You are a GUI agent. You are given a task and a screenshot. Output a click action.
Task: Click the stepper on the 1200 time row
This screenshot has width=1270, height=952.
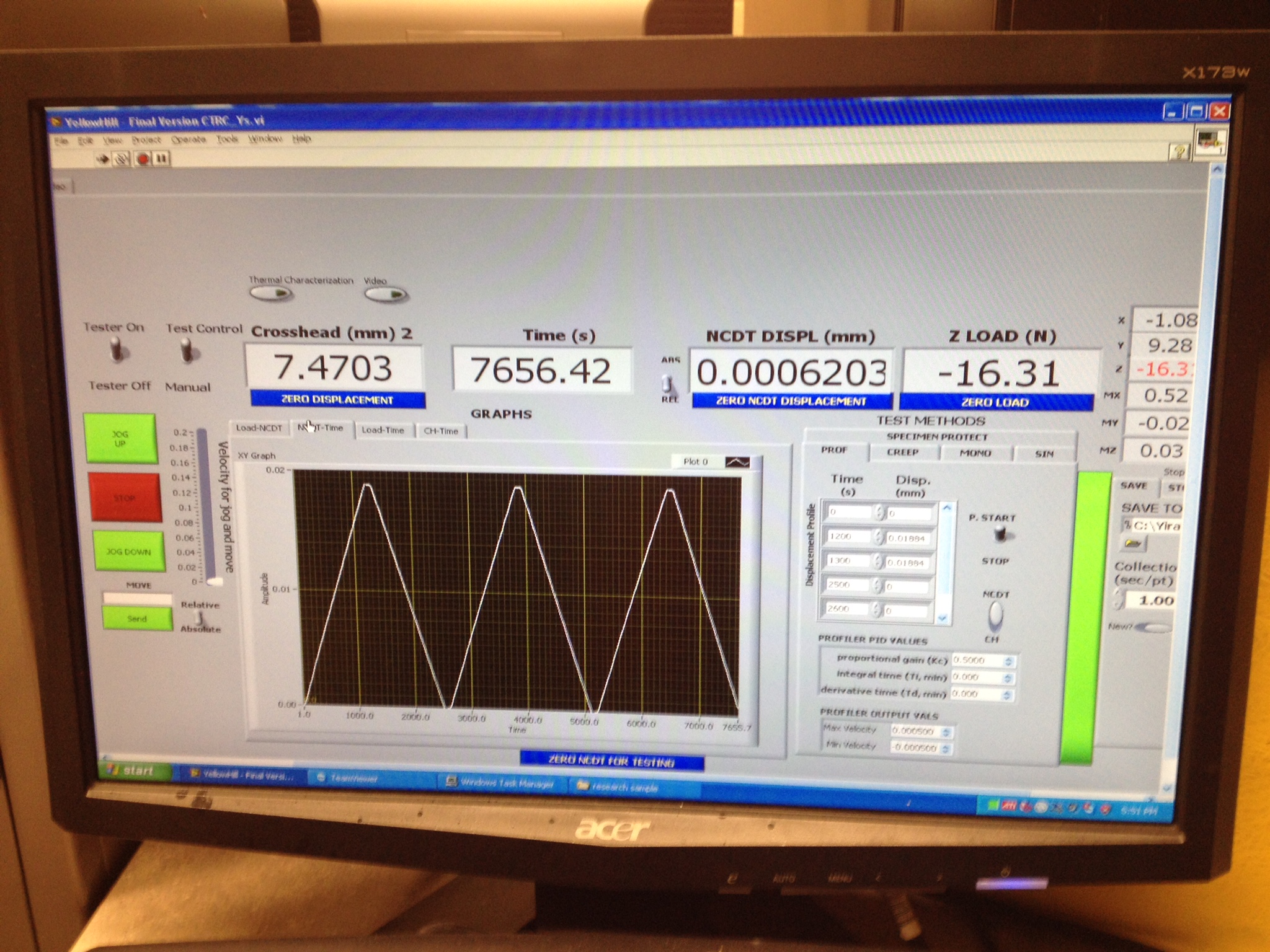[878, 537]
